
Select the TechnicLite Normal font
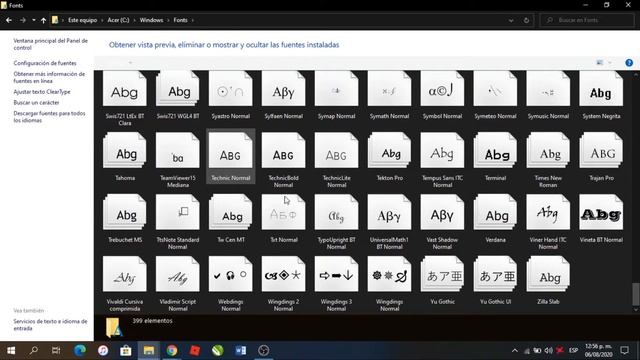pos(336,160)
